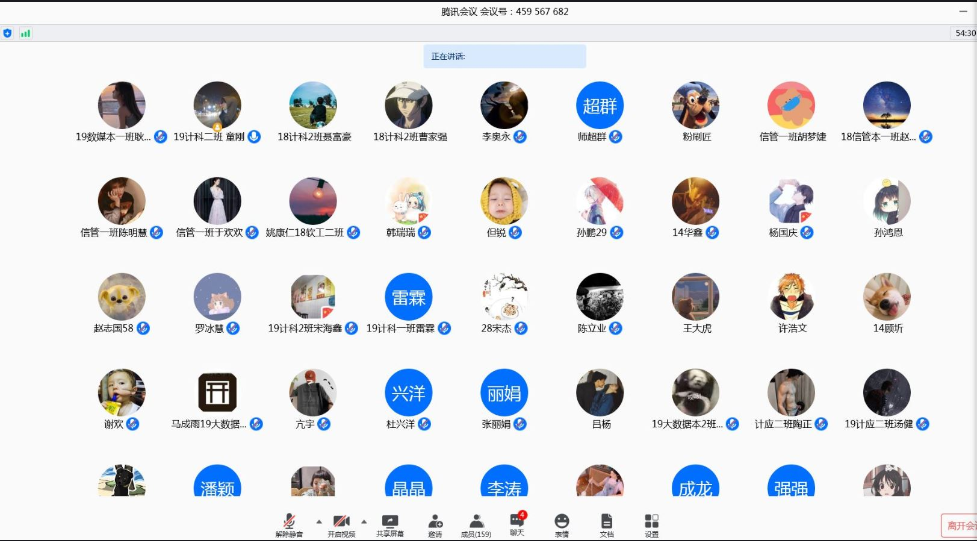Viewport: 977px width, 541px height.
Task: Open the 设置 settings icon
Action: [x=652, y=525]
